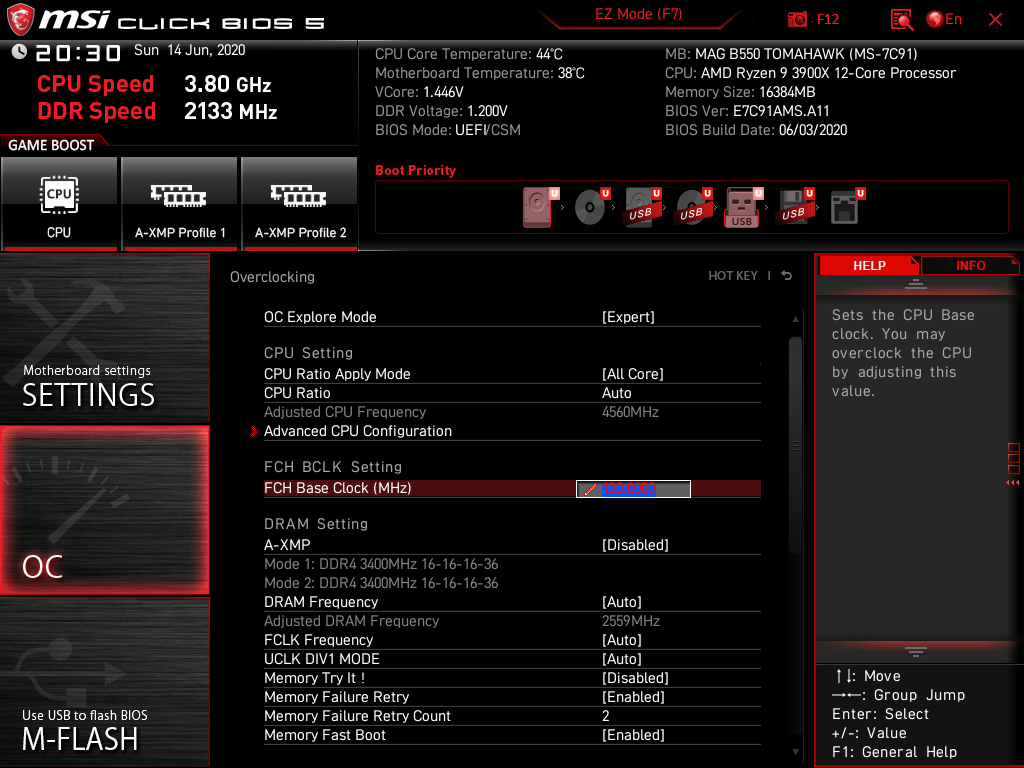This screenshot has height=768, width=1024.
Task: Click the GAME BOOST header label
Action: pyautogui.click(x=51, y=145)
